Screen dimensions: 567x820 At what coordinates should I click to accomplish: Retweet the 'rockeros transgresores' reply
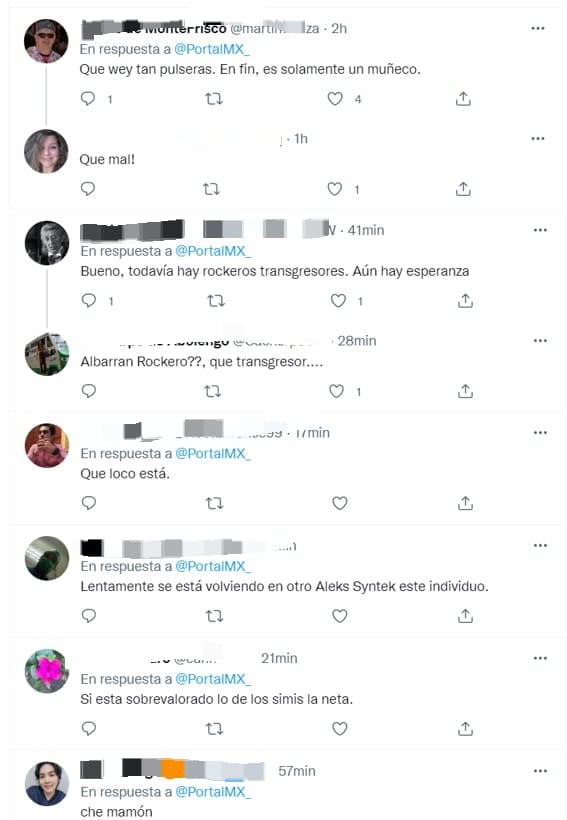[x=216, y=301]
